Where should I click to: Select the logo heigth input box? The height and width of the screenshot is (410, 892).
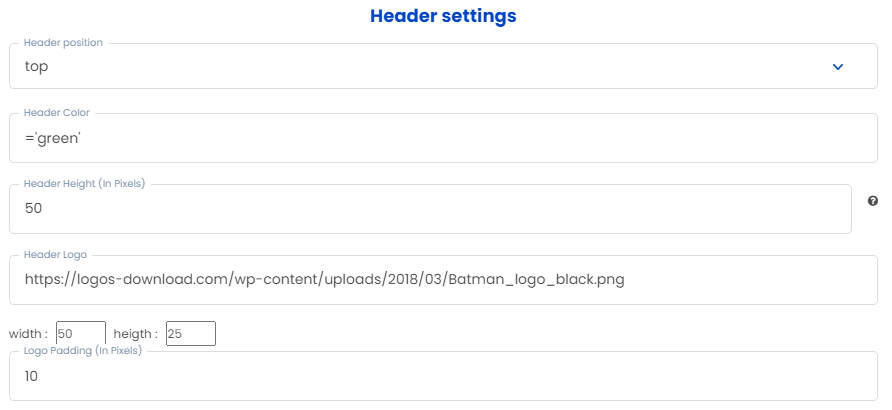click(x=191, y=333)
